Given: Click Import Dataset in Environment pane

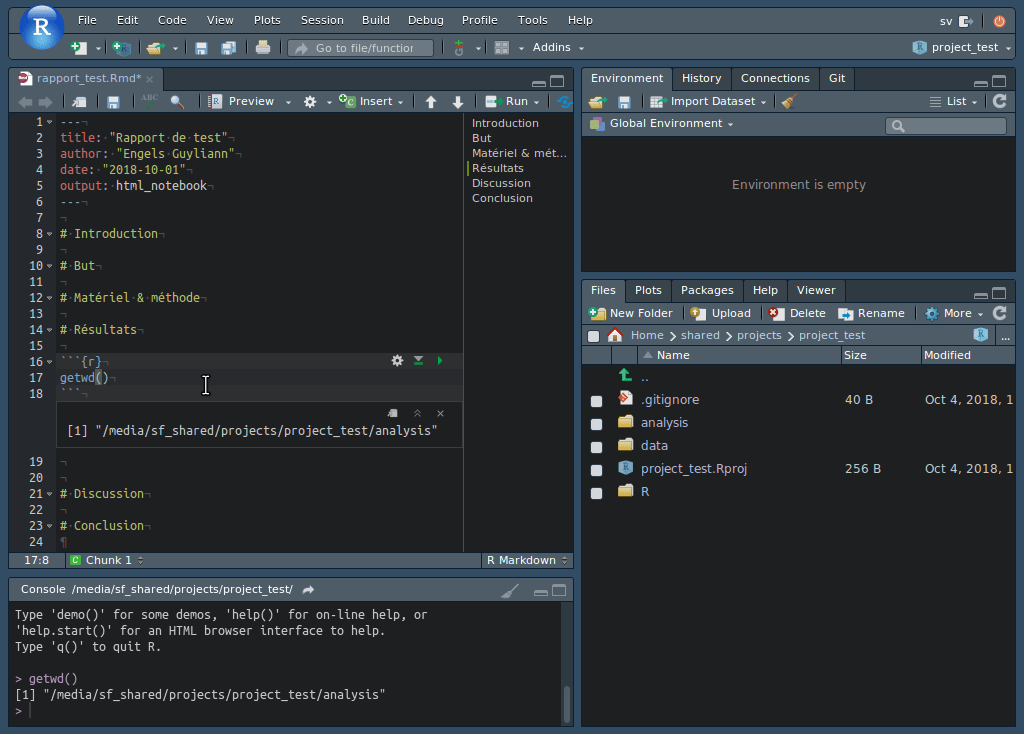Looking at the screenshot, I should tap(708, 102).
